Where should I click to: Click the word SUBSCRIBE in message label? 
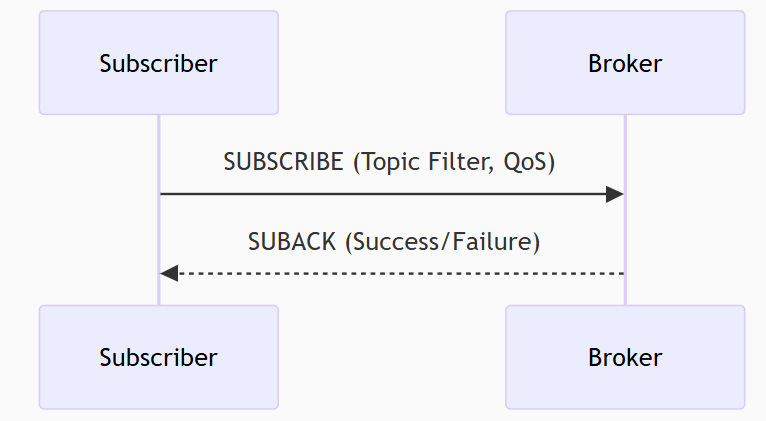(x=284, y=162)
